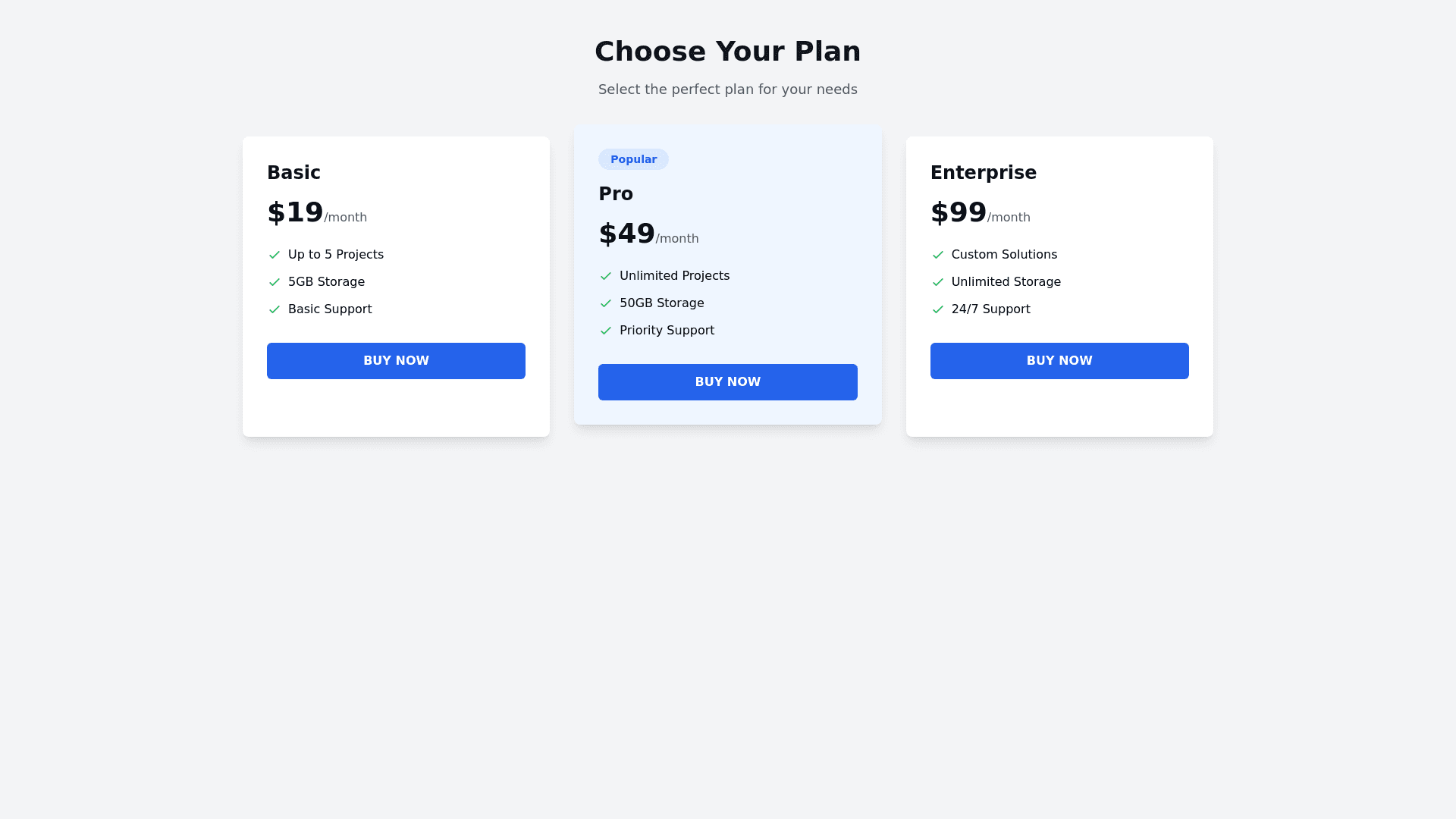1456x819 pixels.
Task: Click checkmark next to Unlimited Projects
Action: (606, 276)
